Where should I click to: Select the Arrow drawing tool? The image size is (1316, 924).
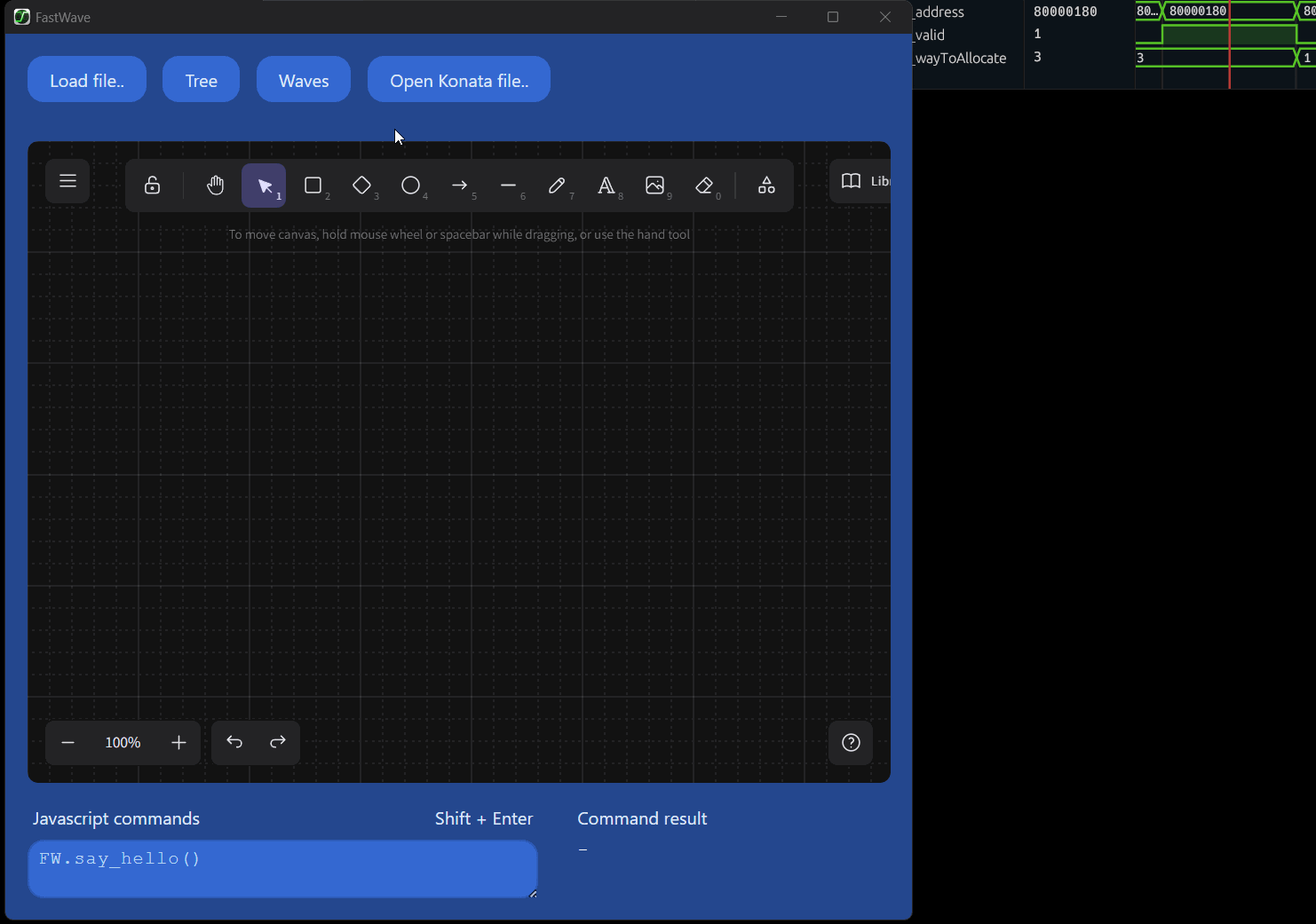(x=459, y=186)
